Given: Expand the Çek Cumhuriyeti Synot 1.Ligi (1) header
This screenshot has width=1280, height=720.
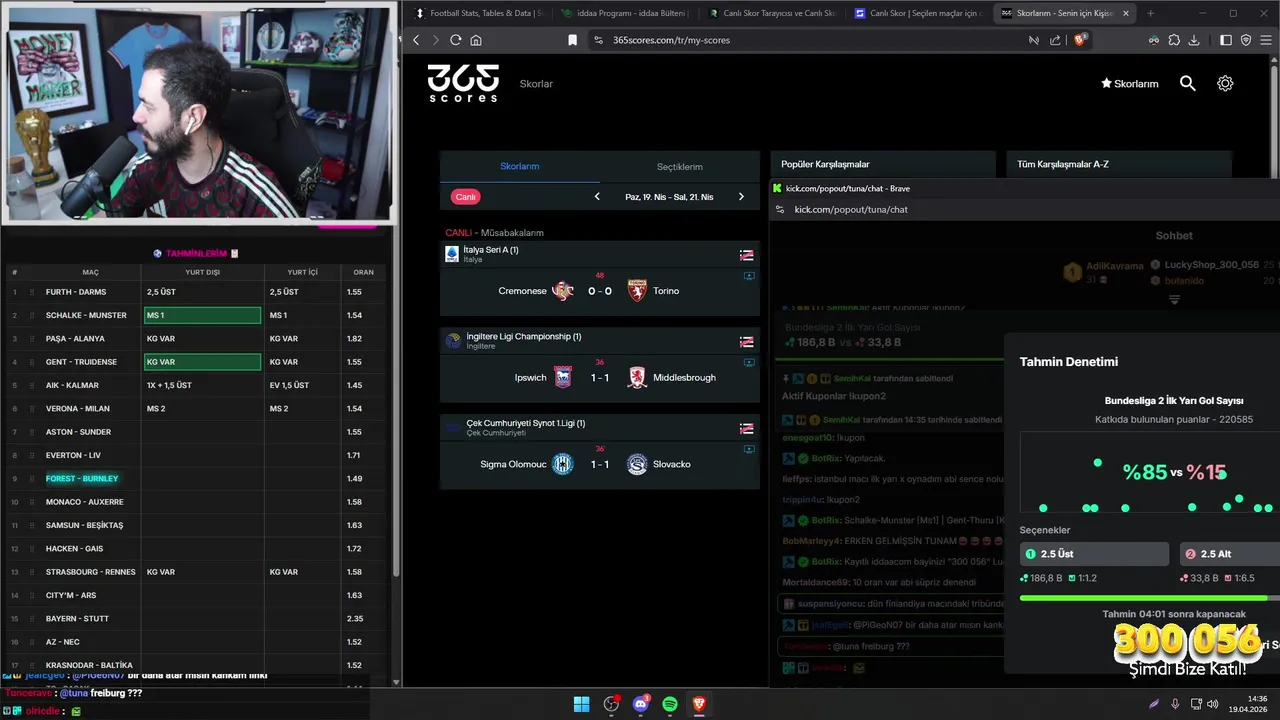Looking at the screenshot, I should click(600, 427).
